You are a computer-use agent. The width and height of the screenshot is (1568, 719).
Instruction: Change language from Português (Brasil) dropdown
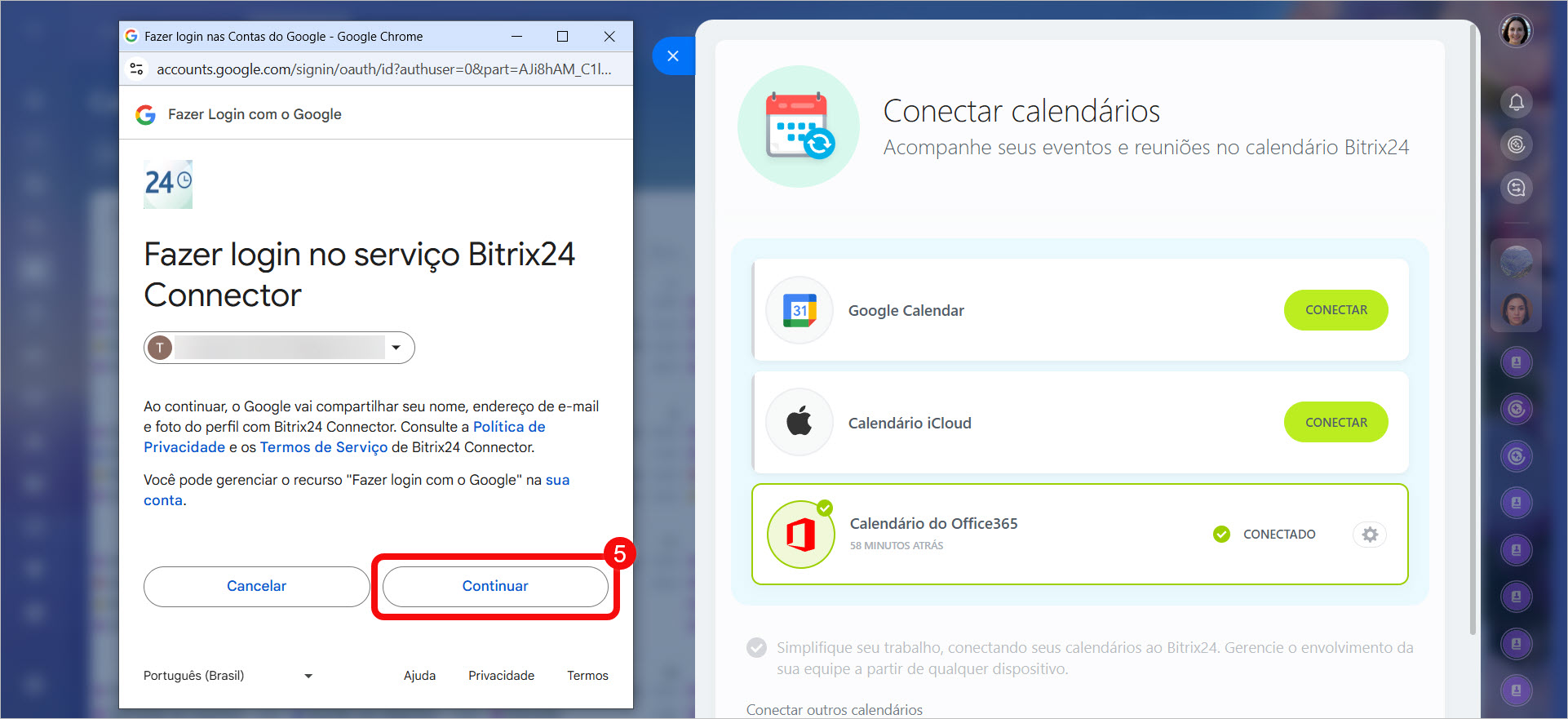pyautogui.click(x=228, y=676)
